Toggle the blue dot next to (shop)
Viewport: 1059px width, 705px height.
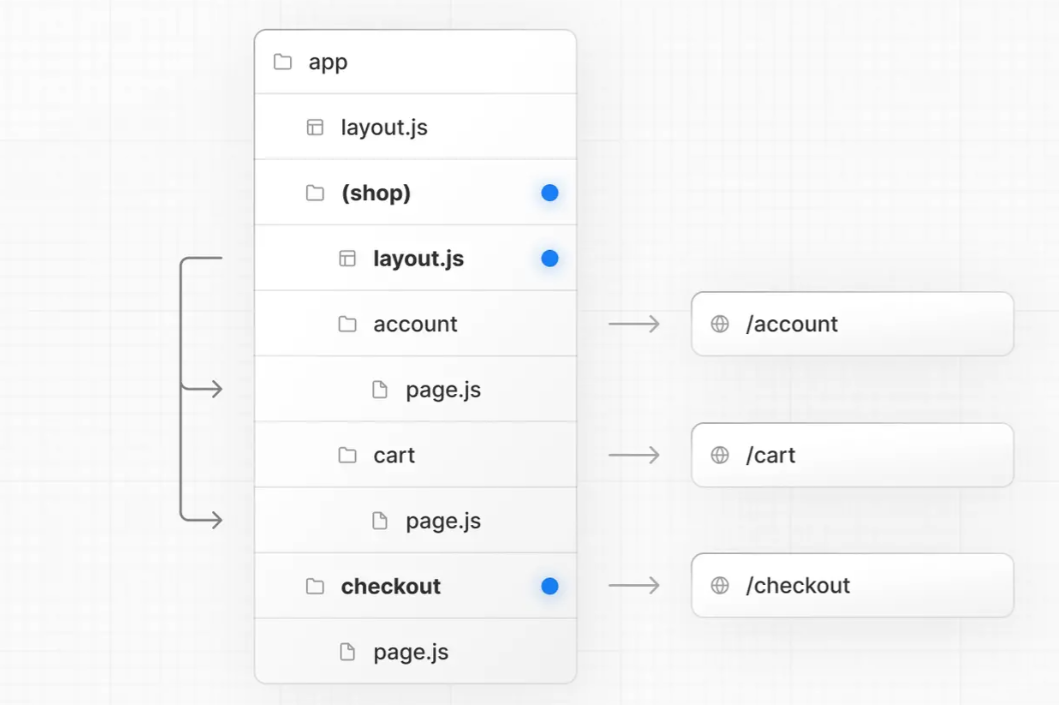pos(548,192)
